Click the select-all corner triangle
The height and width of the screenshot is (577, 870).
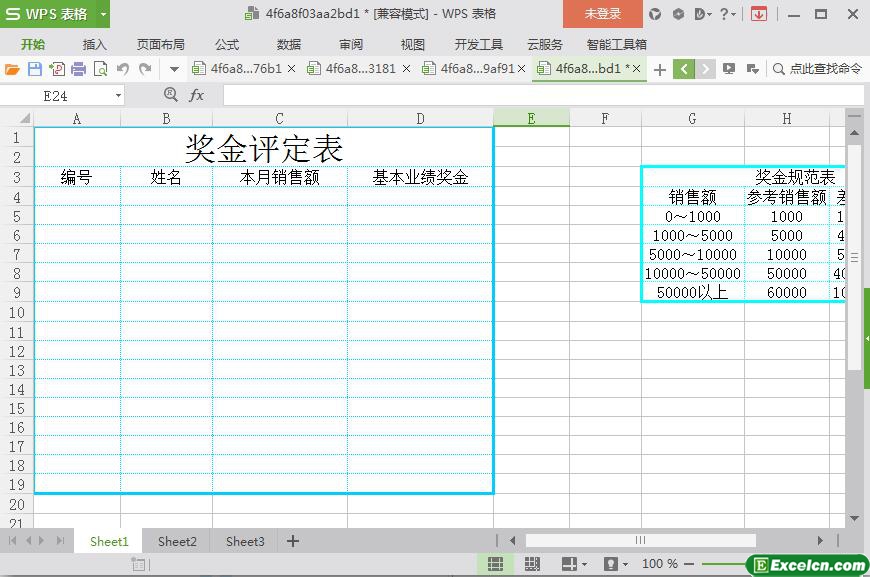[24, 118]
